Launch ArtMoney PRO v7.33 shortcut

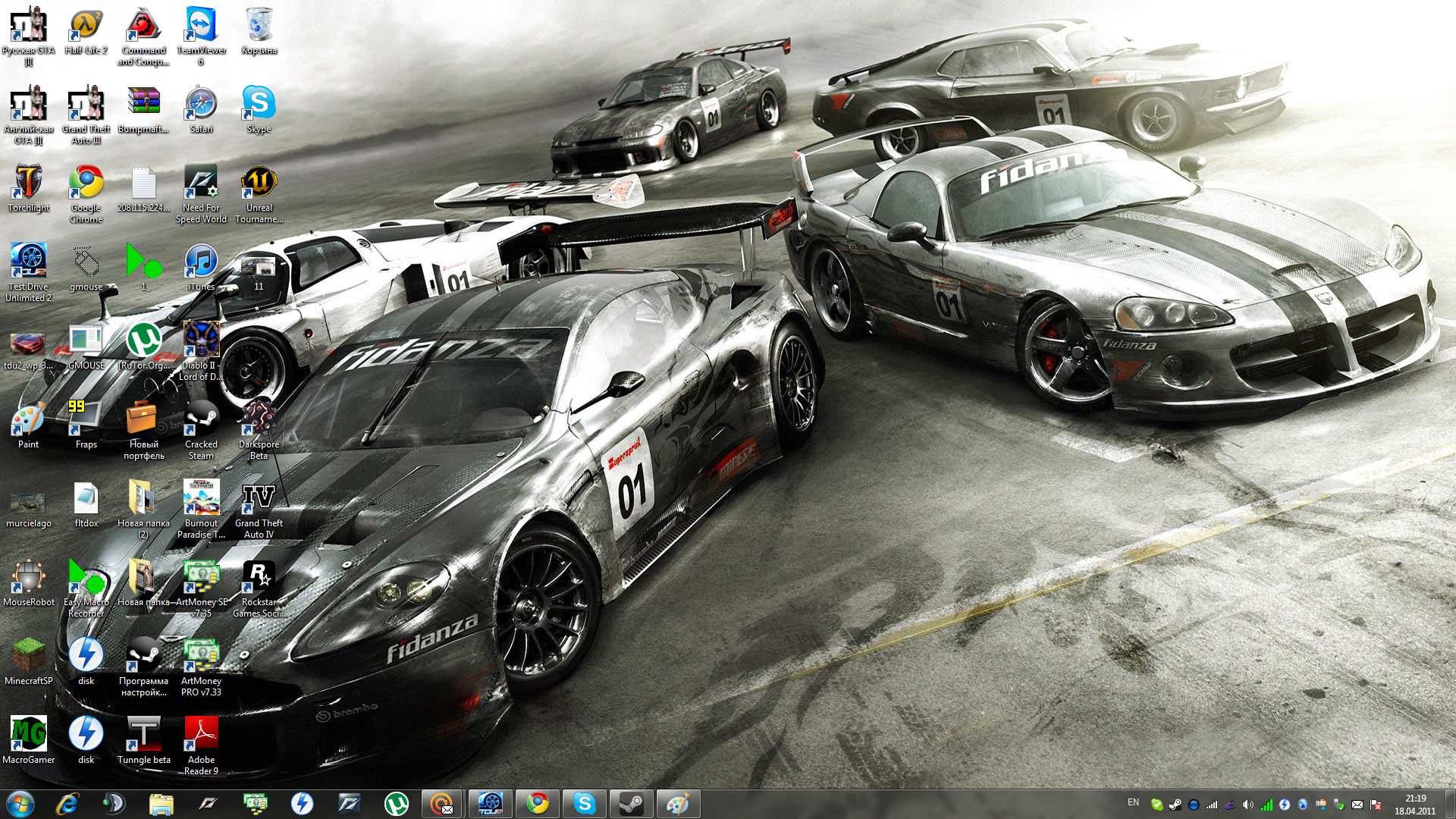(201, 668)
